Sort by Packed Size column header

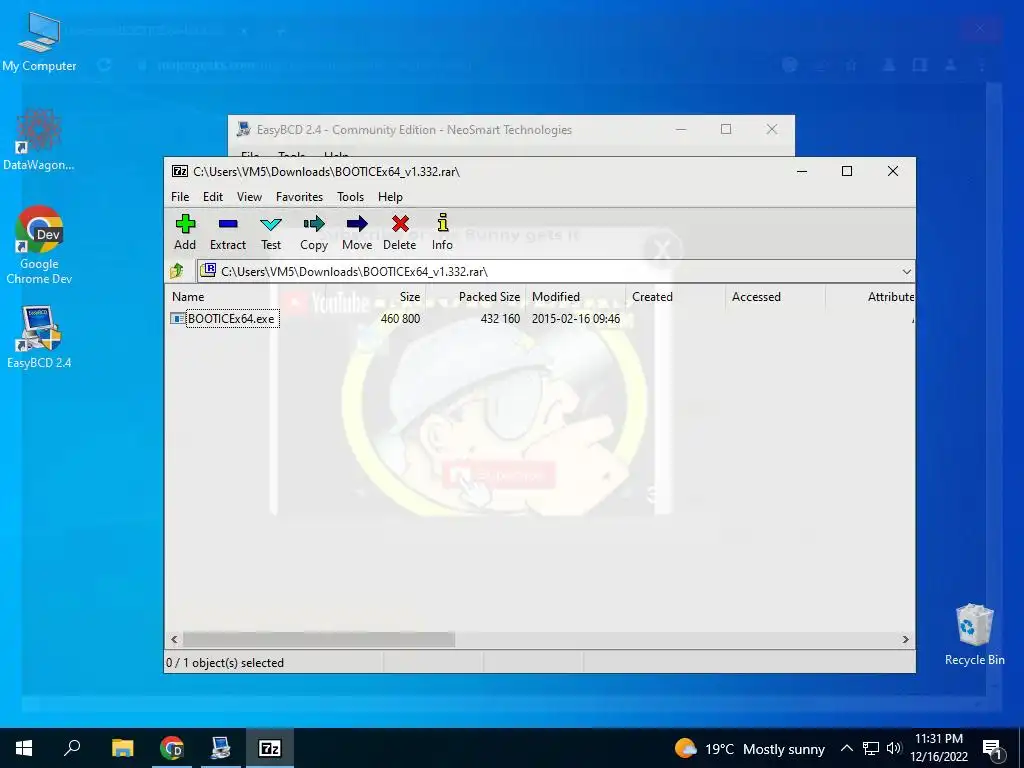489,296
